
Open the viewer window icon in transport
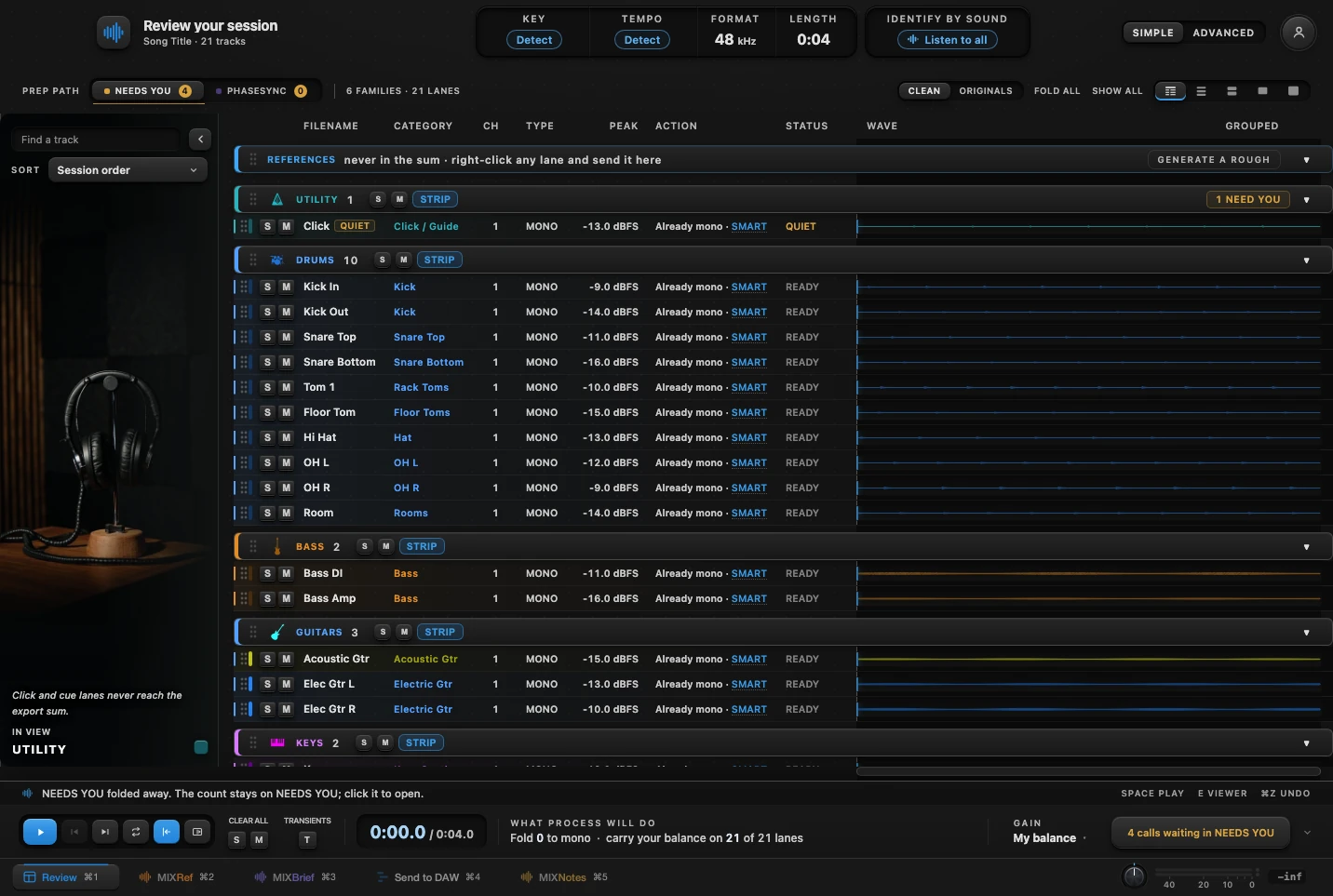pos(197,832)
